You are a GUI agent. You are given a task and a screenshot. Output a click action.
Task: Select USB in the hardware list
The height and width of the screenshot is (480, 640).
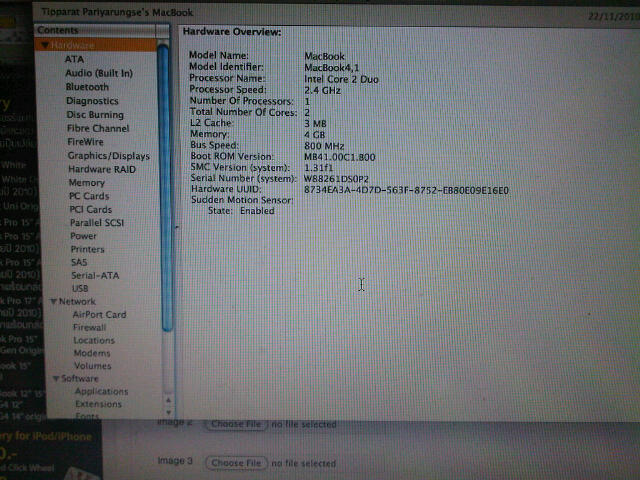point(80,289)
